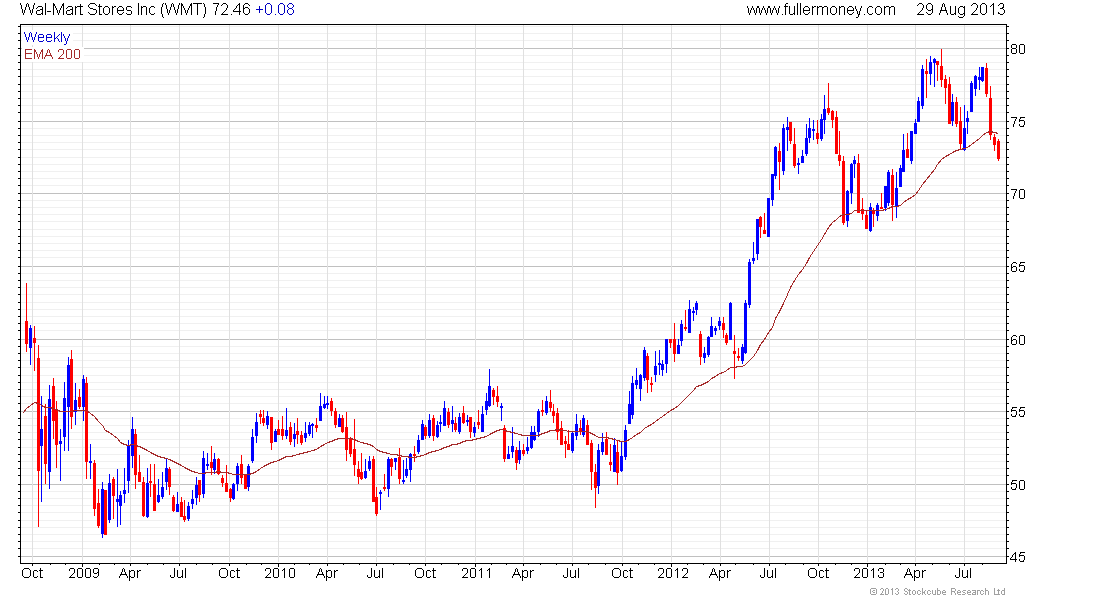Screen dimensions: 1100x600
Task: Click the 65 price axis label
Action: click(x=1017, y=267)
